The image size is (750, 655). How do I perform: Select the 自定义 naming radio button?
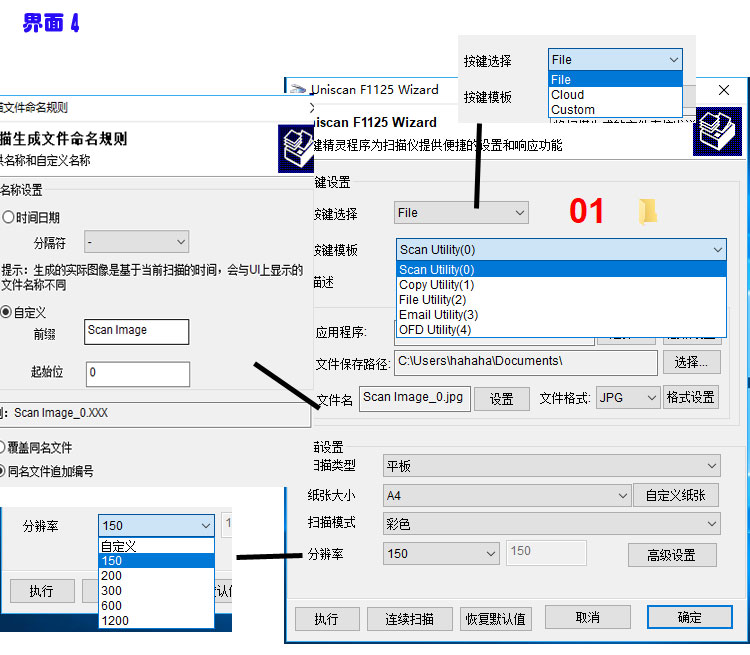pyautogui.click(x=5, y=312)
